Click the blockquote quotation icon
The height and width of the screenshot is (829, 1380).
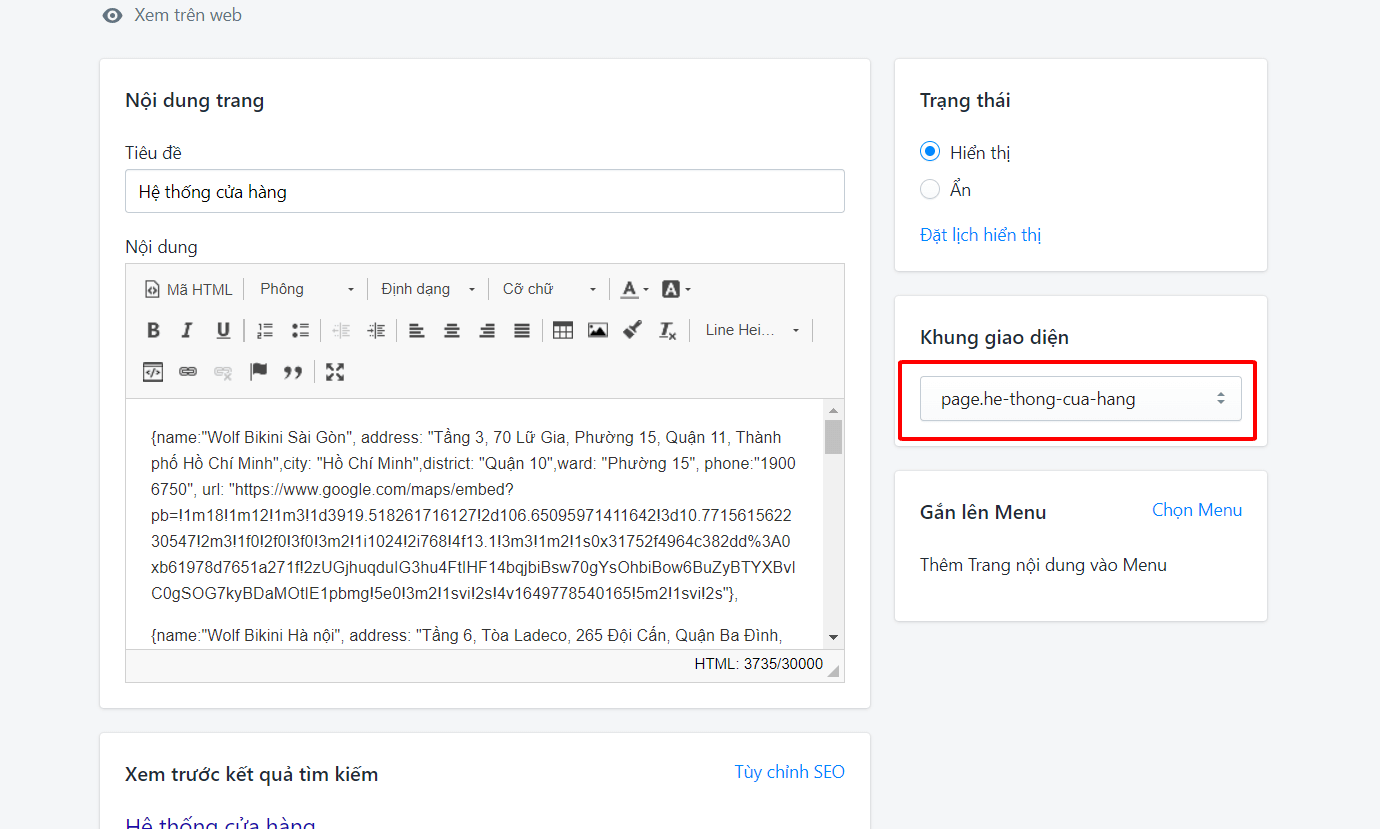(x=293, y=372)
